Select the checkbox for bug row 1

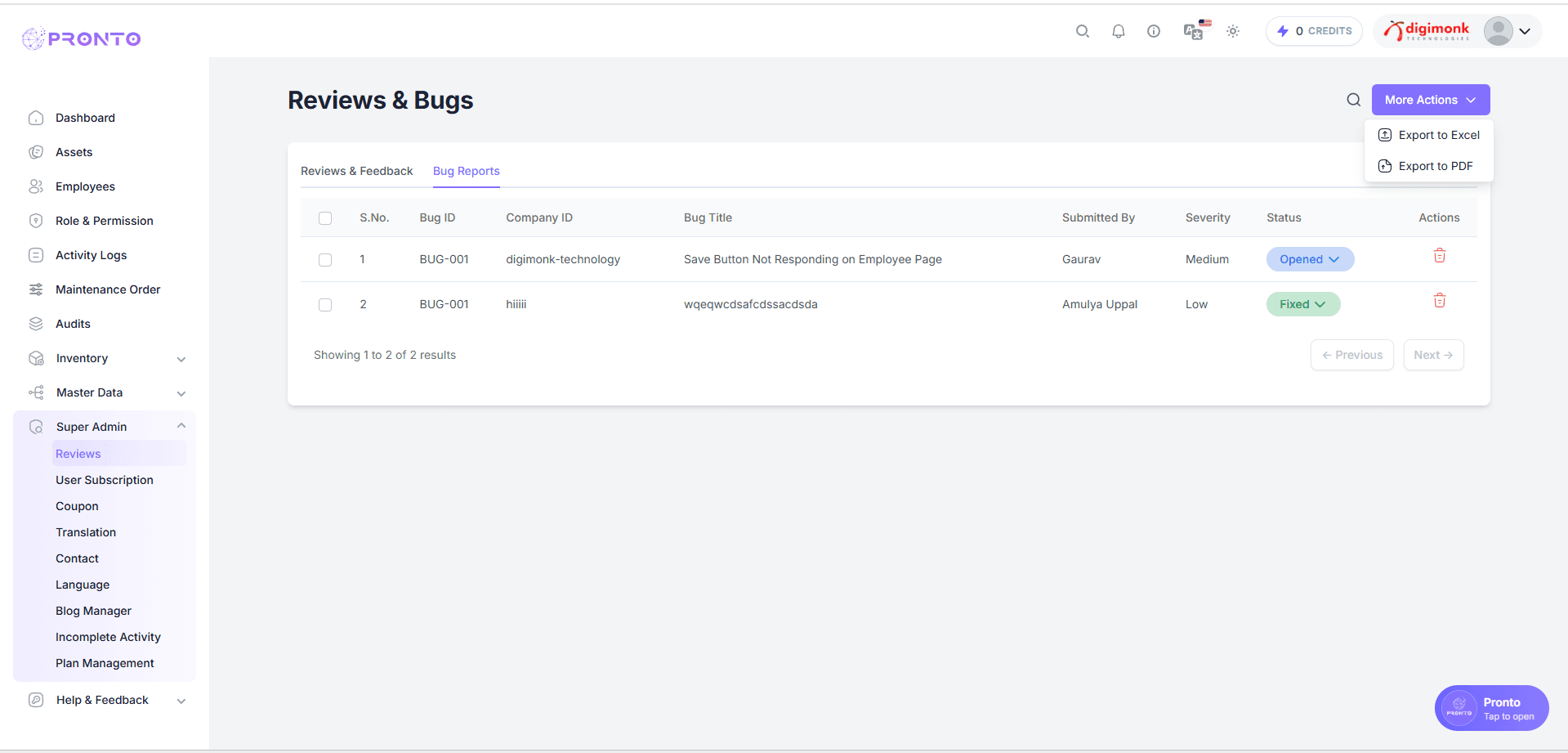click(x=325, y=259)
